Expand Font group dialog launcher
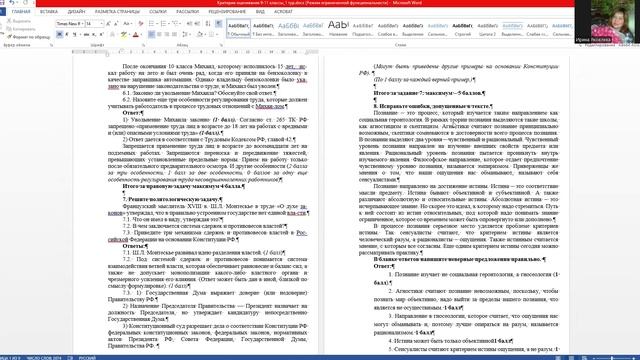 tap(144, 45)
